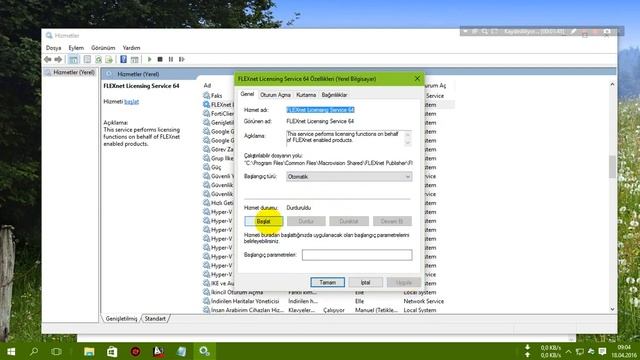Open File Explorer from the taskbar
Image resolution: width=640 pixels, height=360 pixels.
(89, 351)
